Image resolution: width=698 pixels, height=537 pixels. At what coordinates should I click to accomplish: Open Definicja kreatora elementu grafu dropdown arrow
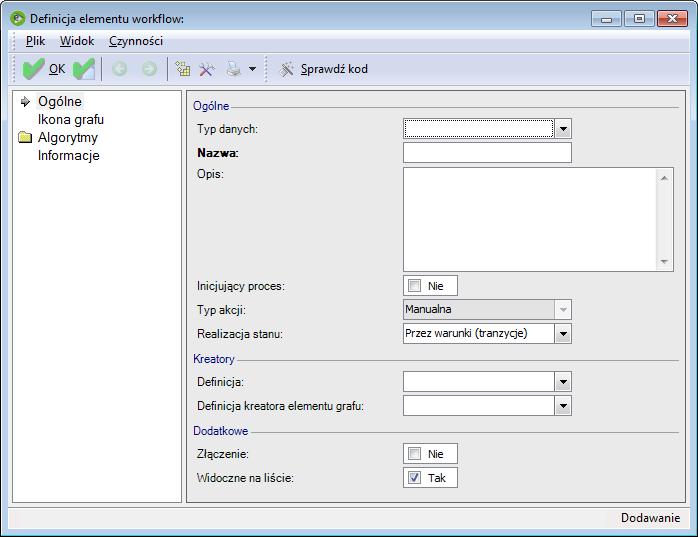[563, 406]
